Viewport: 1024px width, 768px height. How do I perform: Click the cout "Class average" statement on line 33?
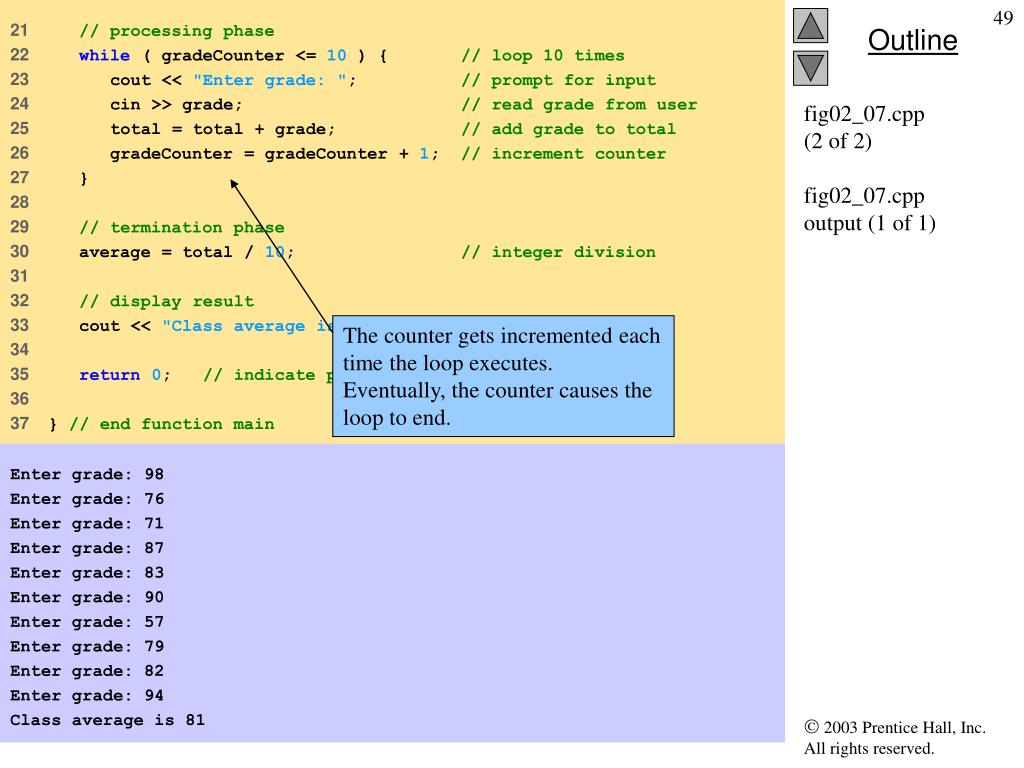pos(206,326)
